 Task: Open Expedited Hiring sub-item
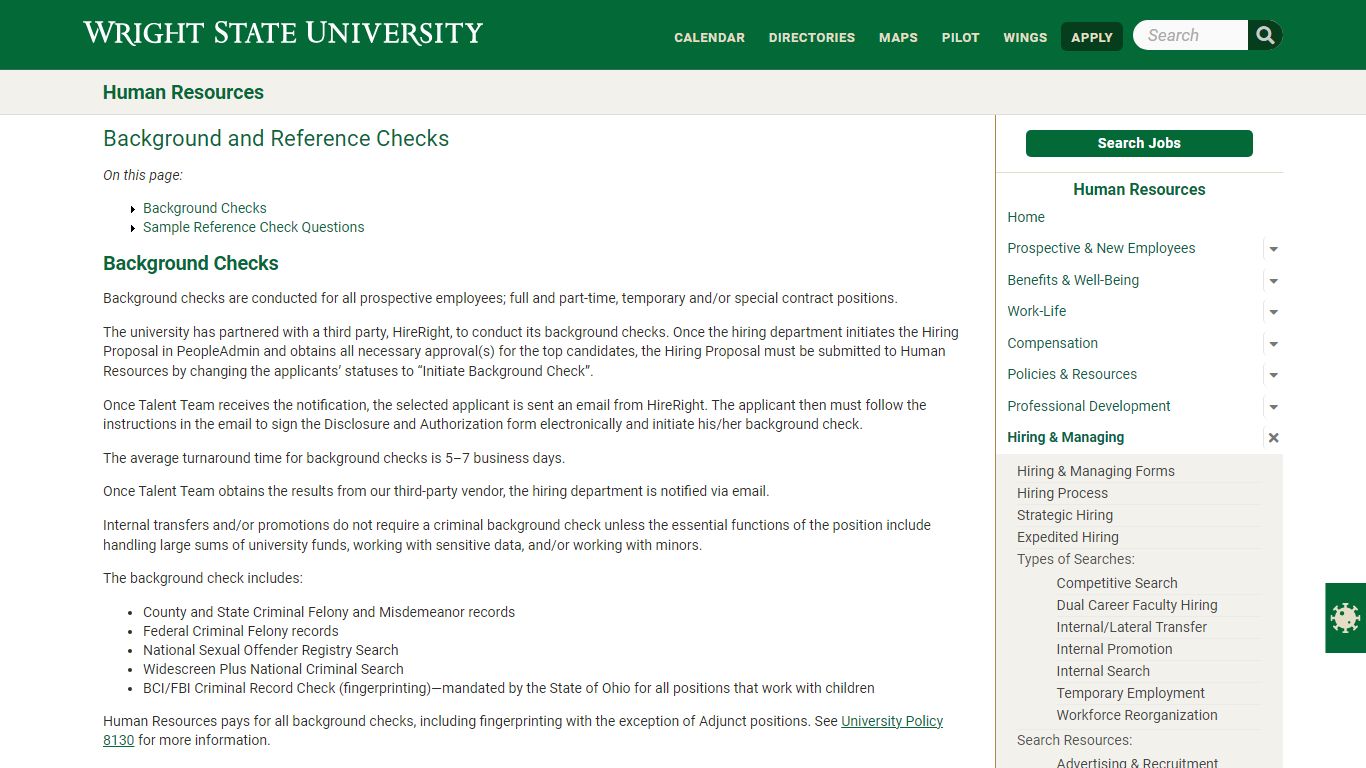point(1068,537)
